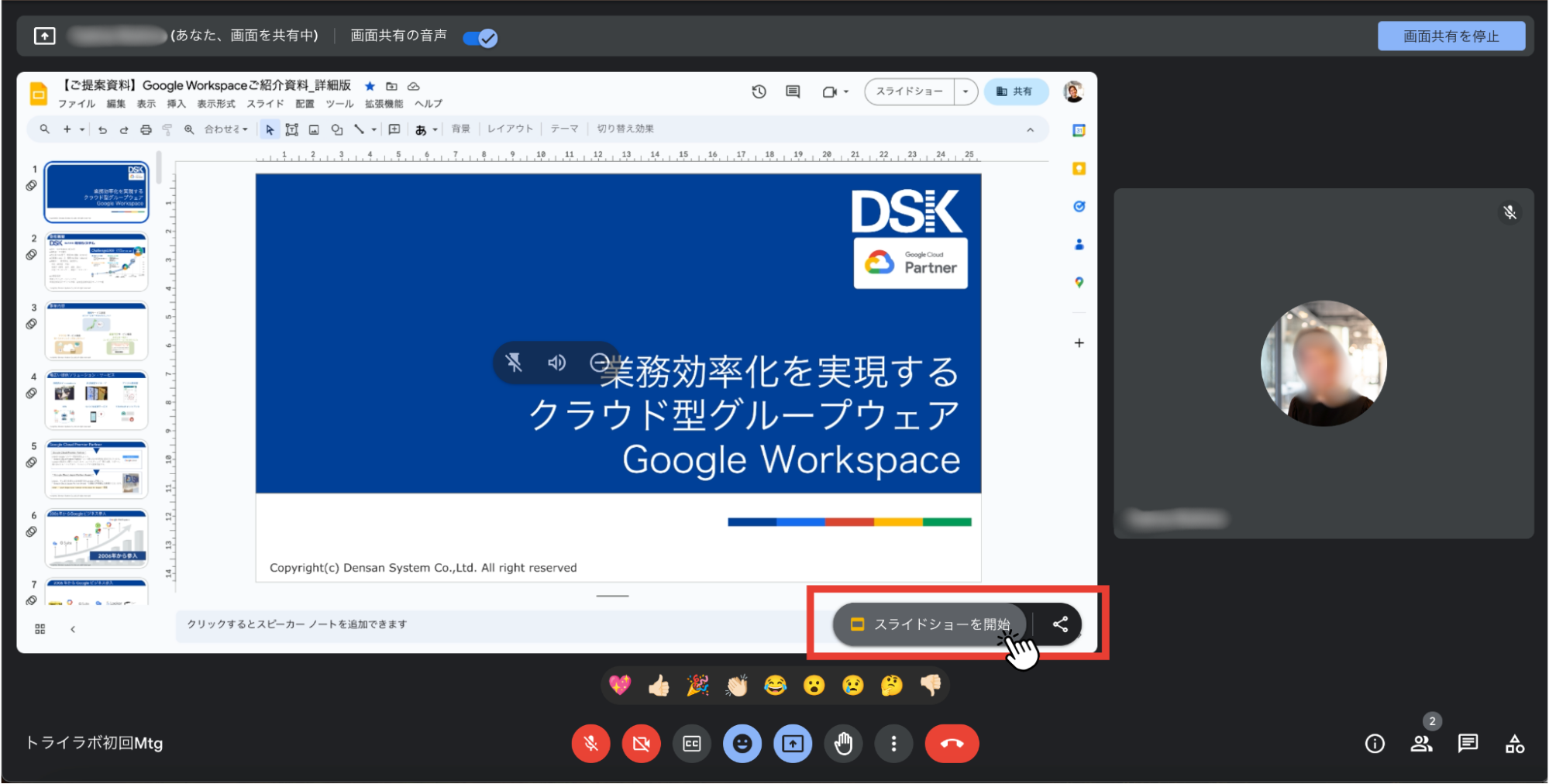
Task: Open the スライド menu
Action: 265,104
